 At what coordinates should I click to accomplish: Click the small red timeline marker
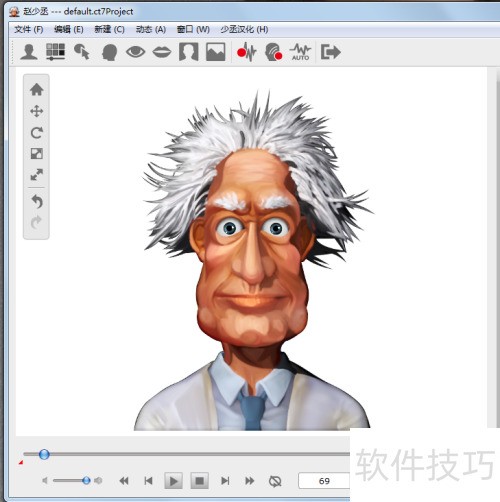[x=21, y=462]
